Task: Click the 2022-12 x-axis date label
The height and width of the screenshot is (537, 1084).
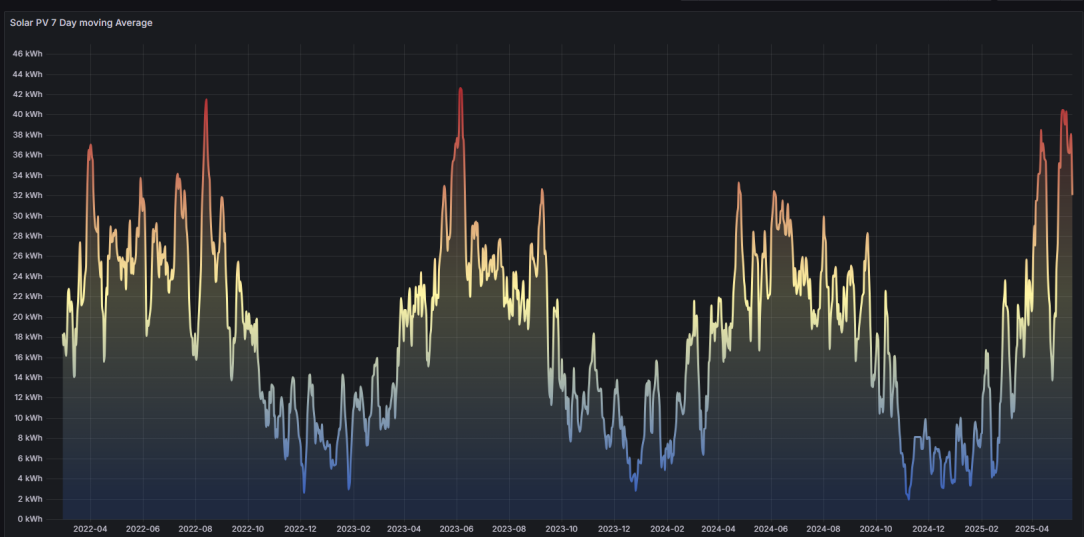Action: 301,529
